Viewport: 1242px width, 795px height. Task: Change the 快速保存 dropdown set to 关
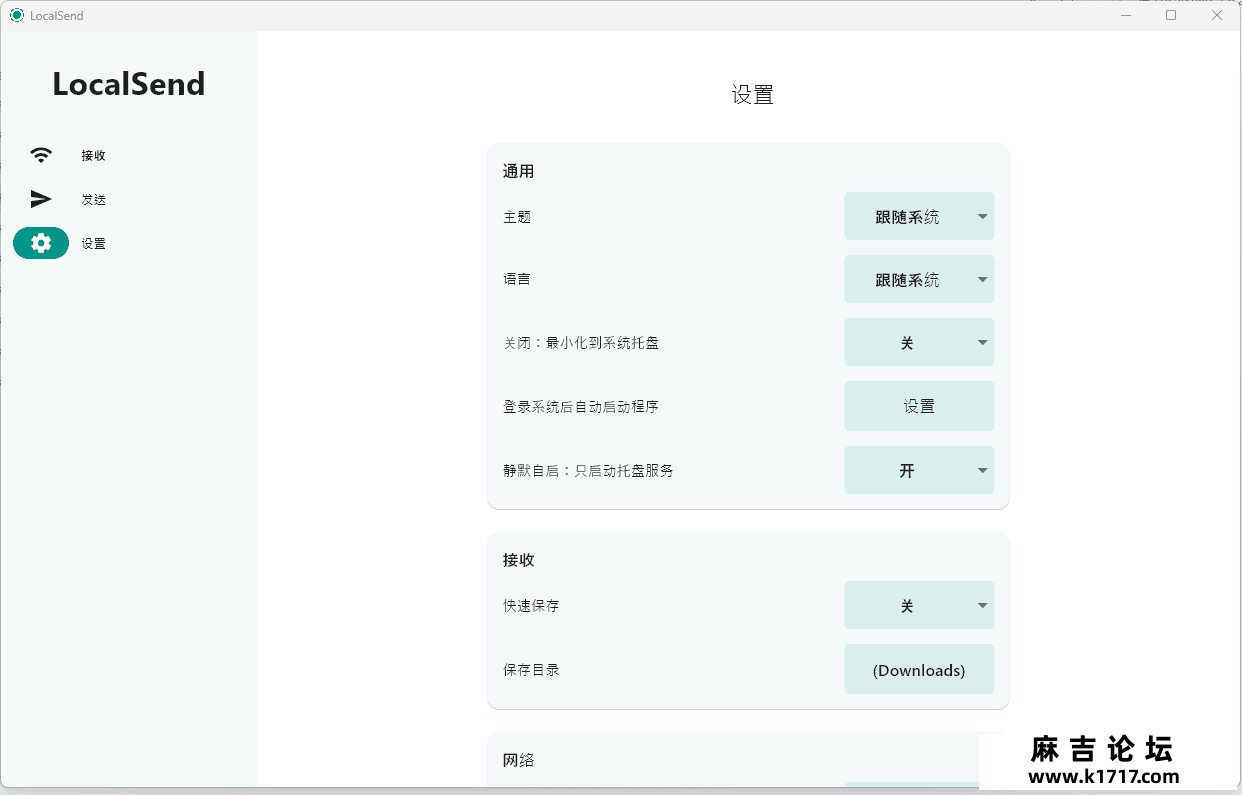tap(919, 605)
